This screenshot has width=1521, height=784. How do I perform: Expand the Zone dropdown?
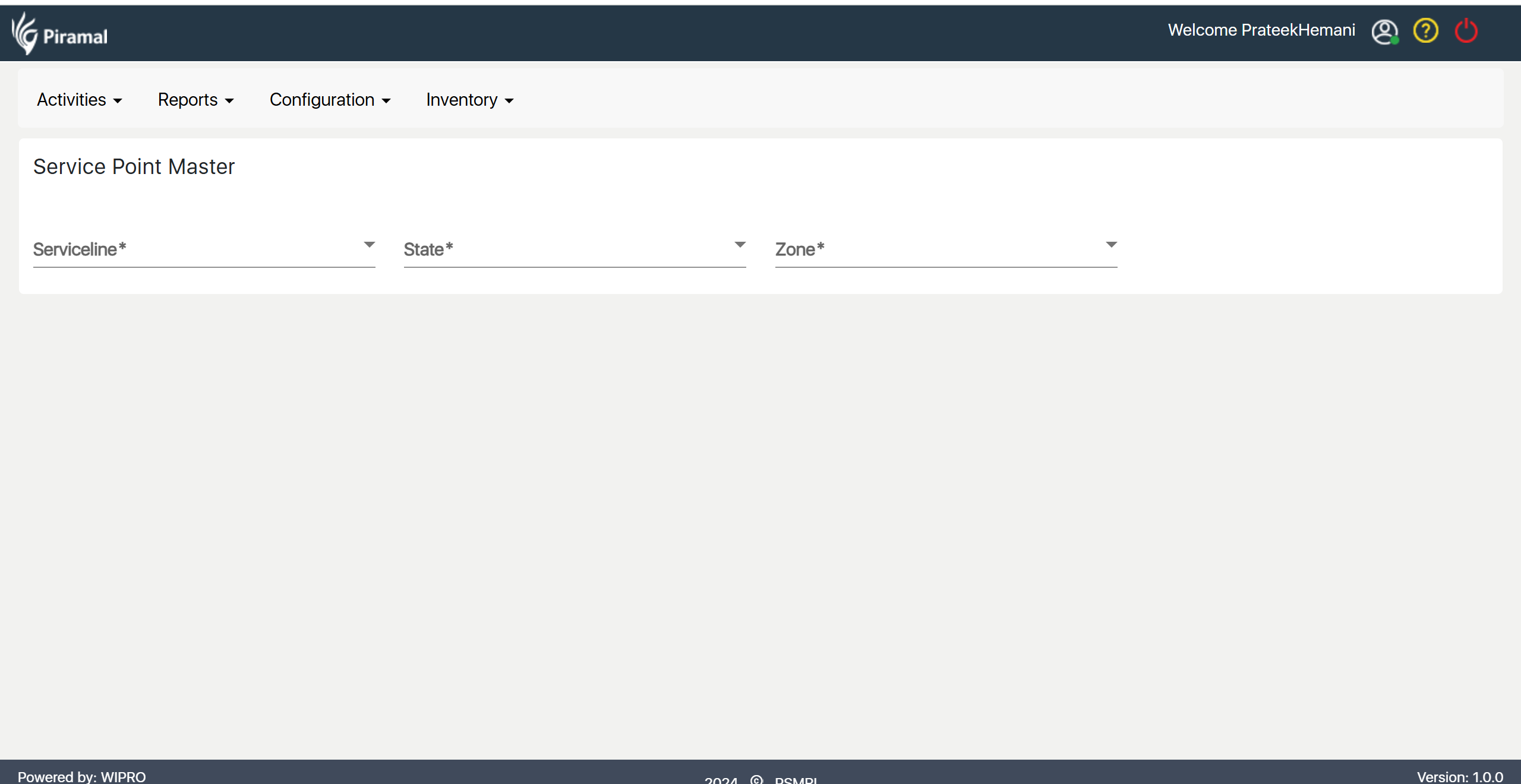(946, 249)
